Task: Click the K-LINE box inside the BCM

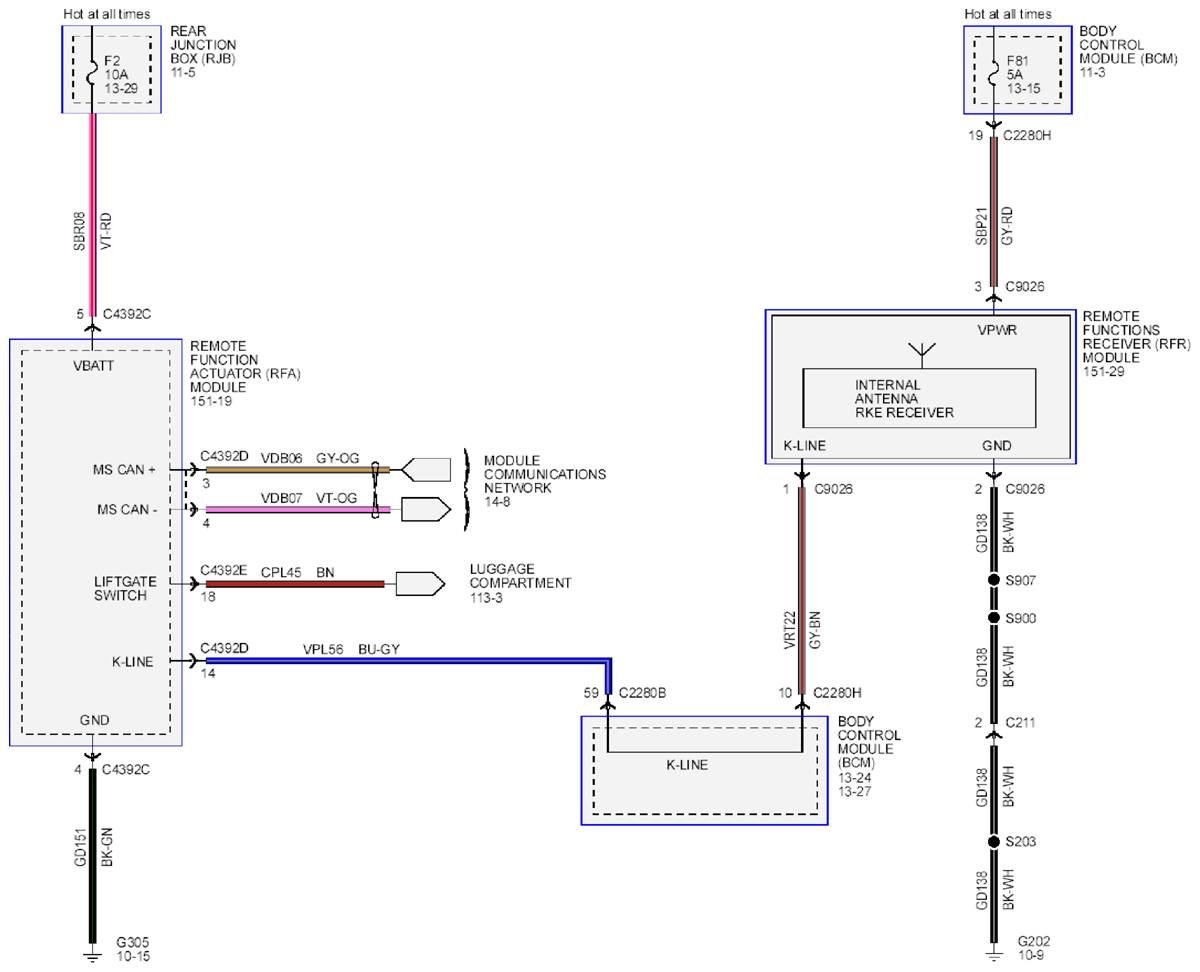Action: tap(704, 771)
